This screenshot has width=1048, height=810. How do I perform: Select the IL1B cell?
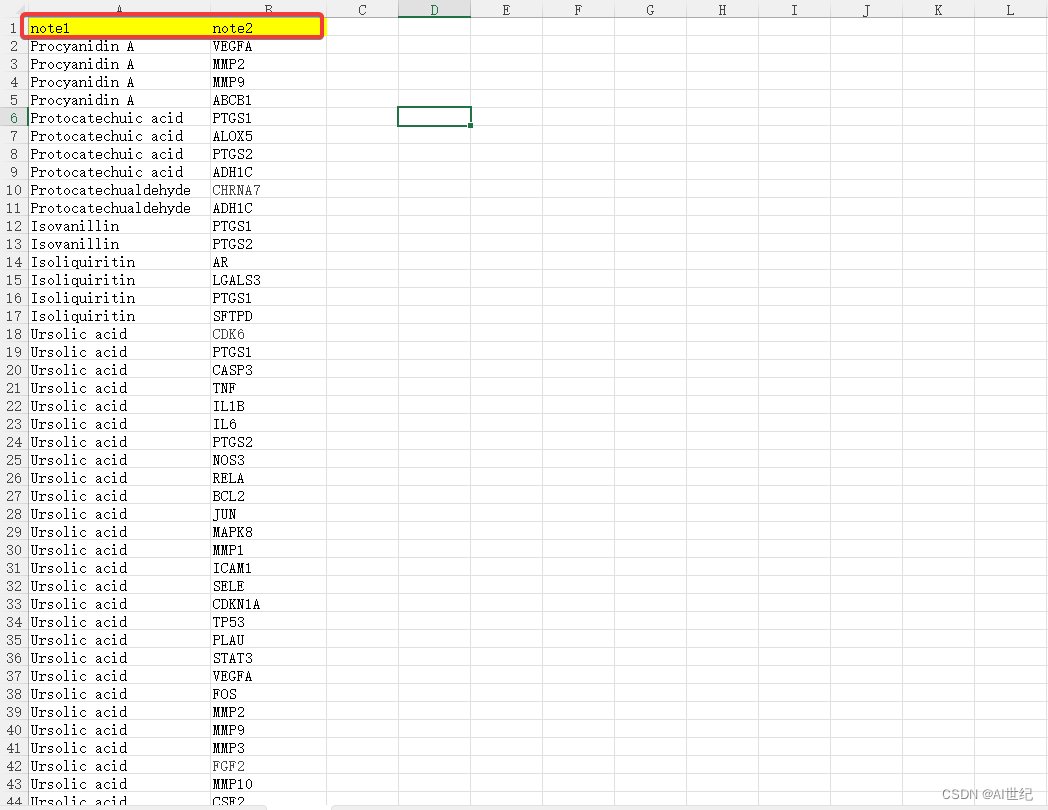(268, 406)
